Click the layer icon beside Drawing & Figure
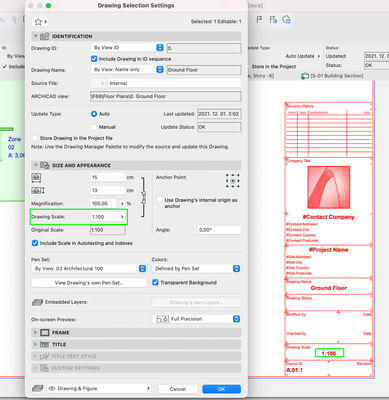389x400 pixels. (x=37, y=388)
